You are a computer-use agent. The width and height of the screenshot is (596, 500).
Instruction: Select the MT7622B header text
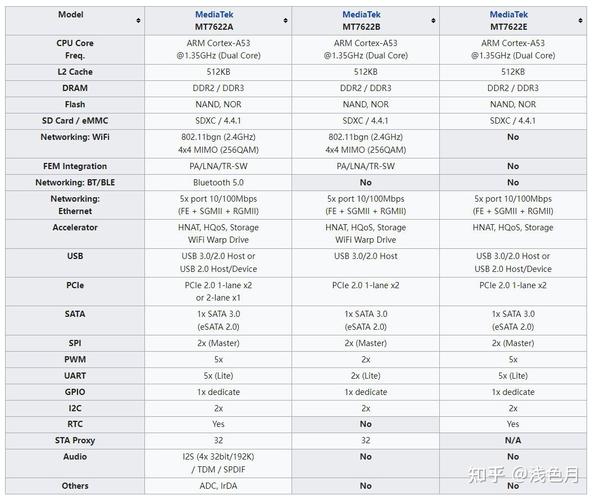pos(361,27)
